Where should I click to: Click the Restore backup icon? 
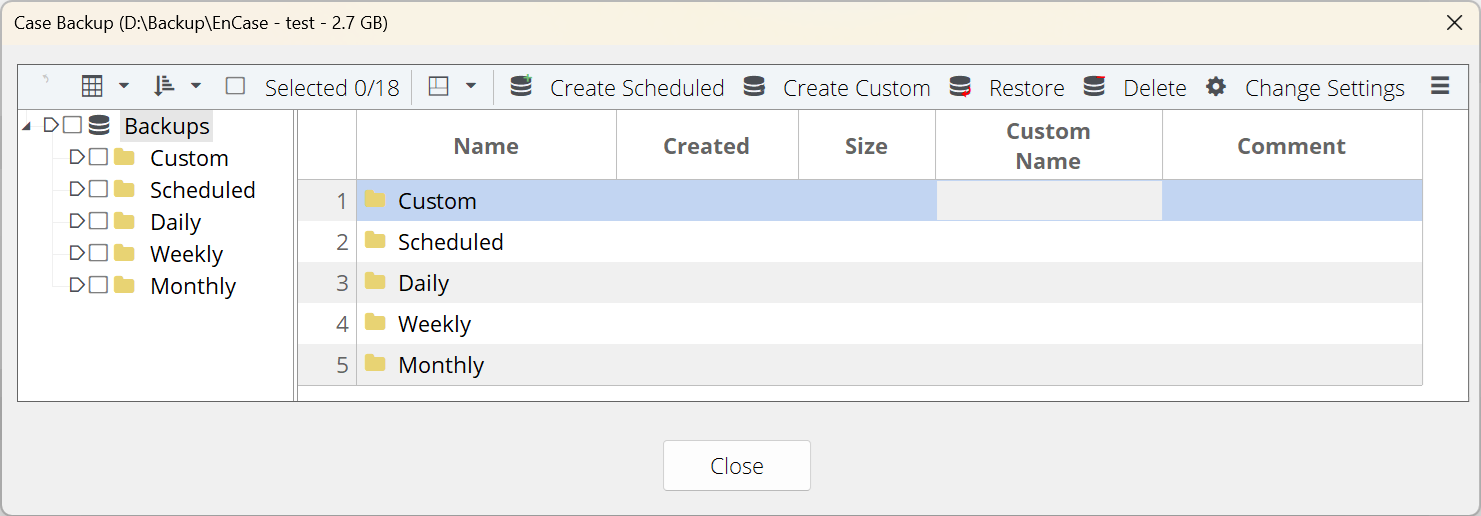[x=961, y=87]
